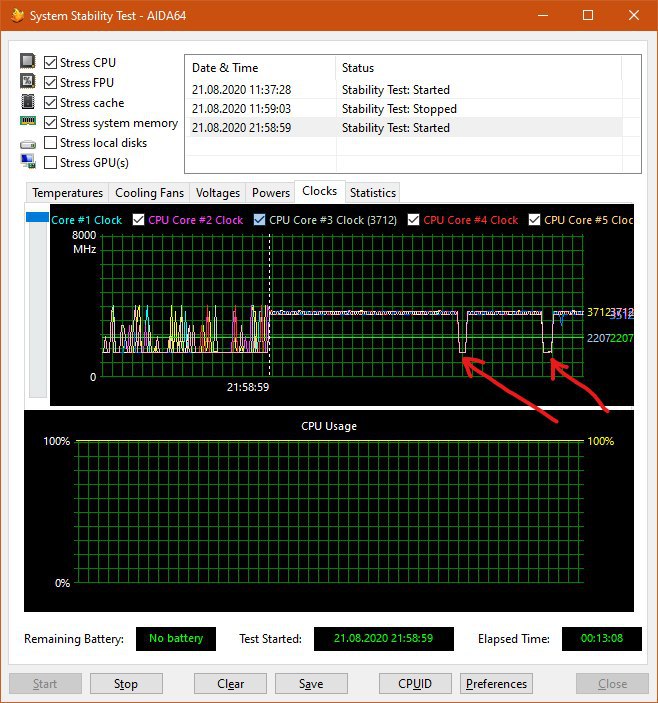Screen dimensions: 658x703
Task: Open CPUID panel
Action: tap(415, 684)
